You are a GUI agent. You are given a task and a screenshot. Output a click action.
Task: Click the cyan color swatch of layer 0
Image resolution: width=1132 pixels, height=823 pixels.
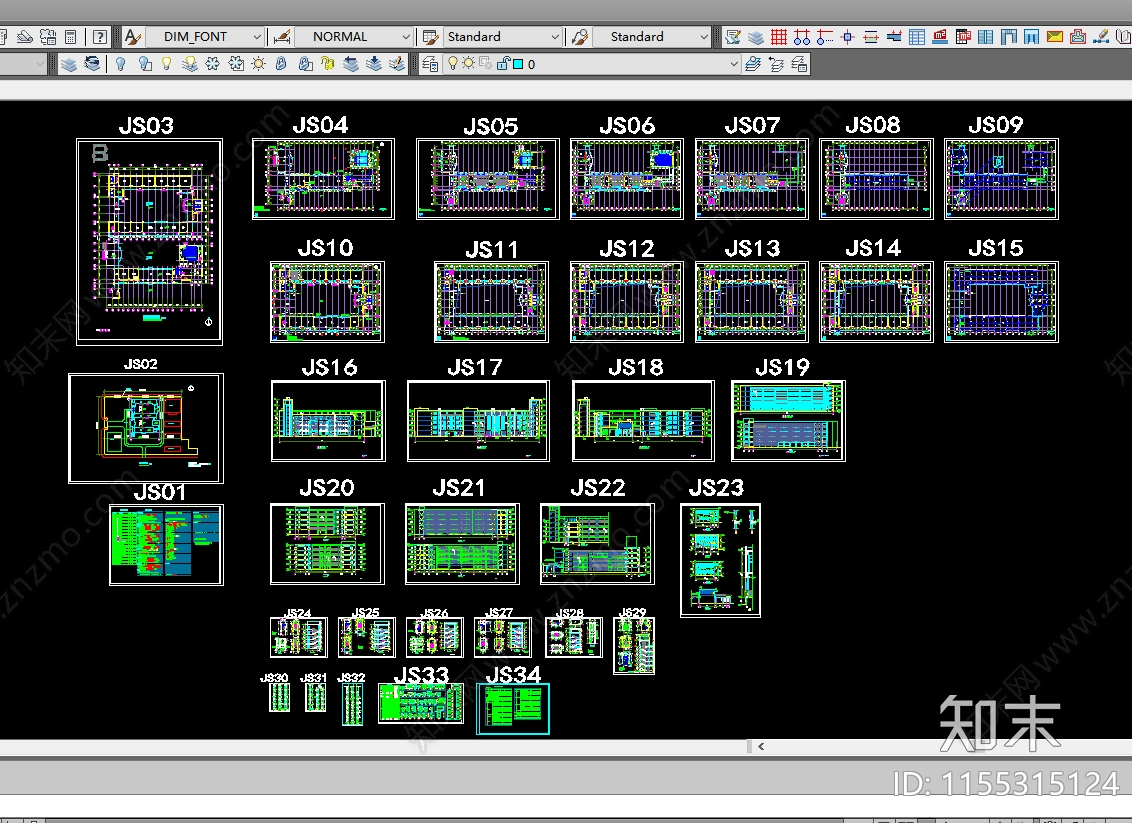point(518,64)
